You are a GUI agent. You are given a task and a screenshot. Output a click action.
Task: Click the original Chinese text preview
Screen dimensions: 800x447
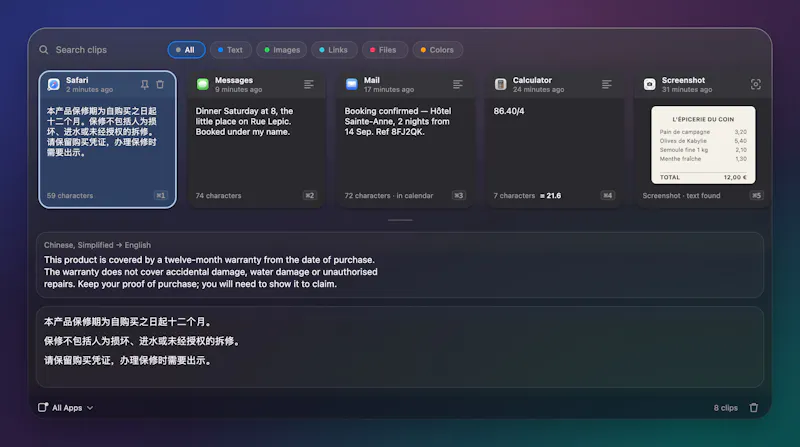(x=142, y=341)
